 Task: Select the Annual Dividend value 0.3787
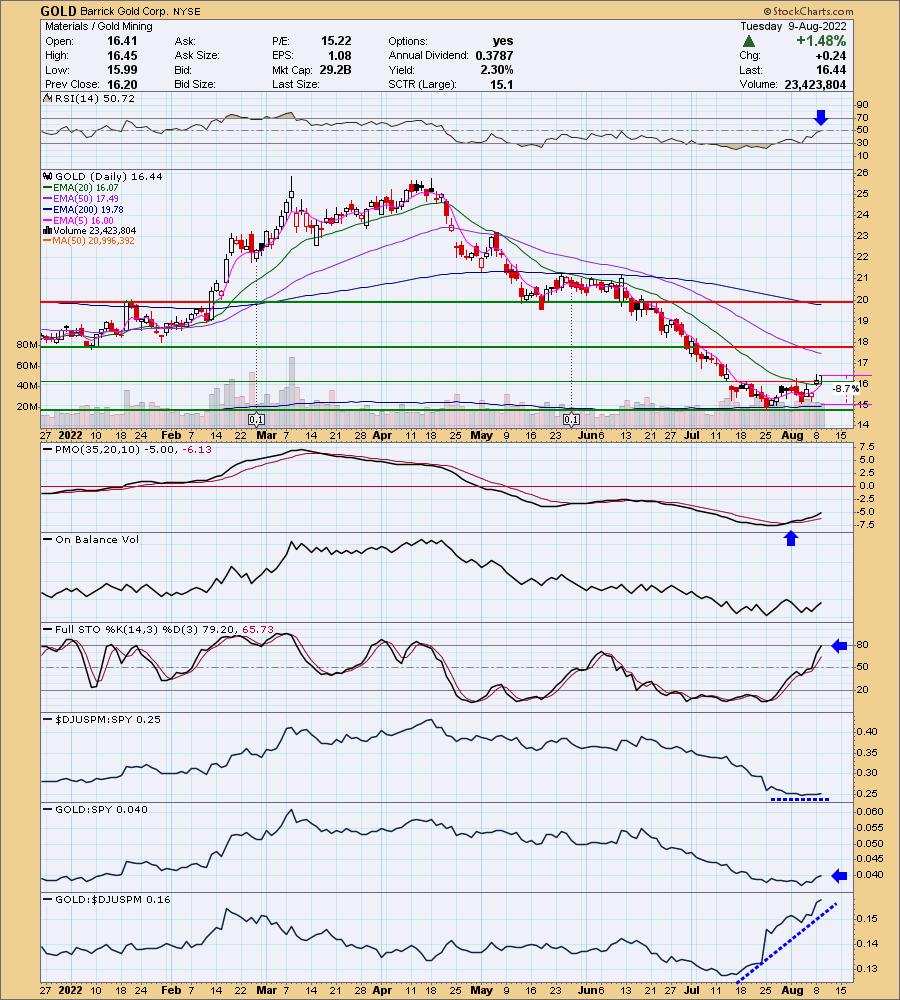pos(494,55)
